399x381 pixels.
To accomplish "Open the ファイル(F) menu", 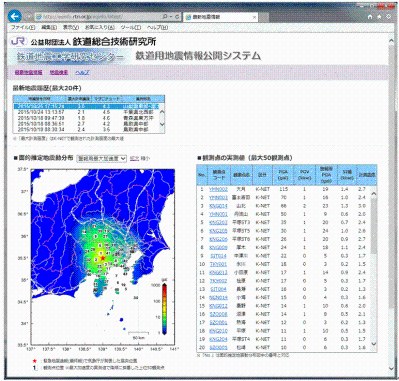I will pos(23,27).
